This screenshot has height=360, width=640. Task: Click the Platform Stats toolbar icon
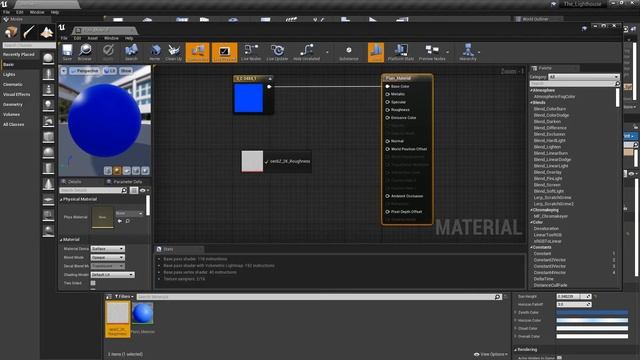tap(400, 52)
